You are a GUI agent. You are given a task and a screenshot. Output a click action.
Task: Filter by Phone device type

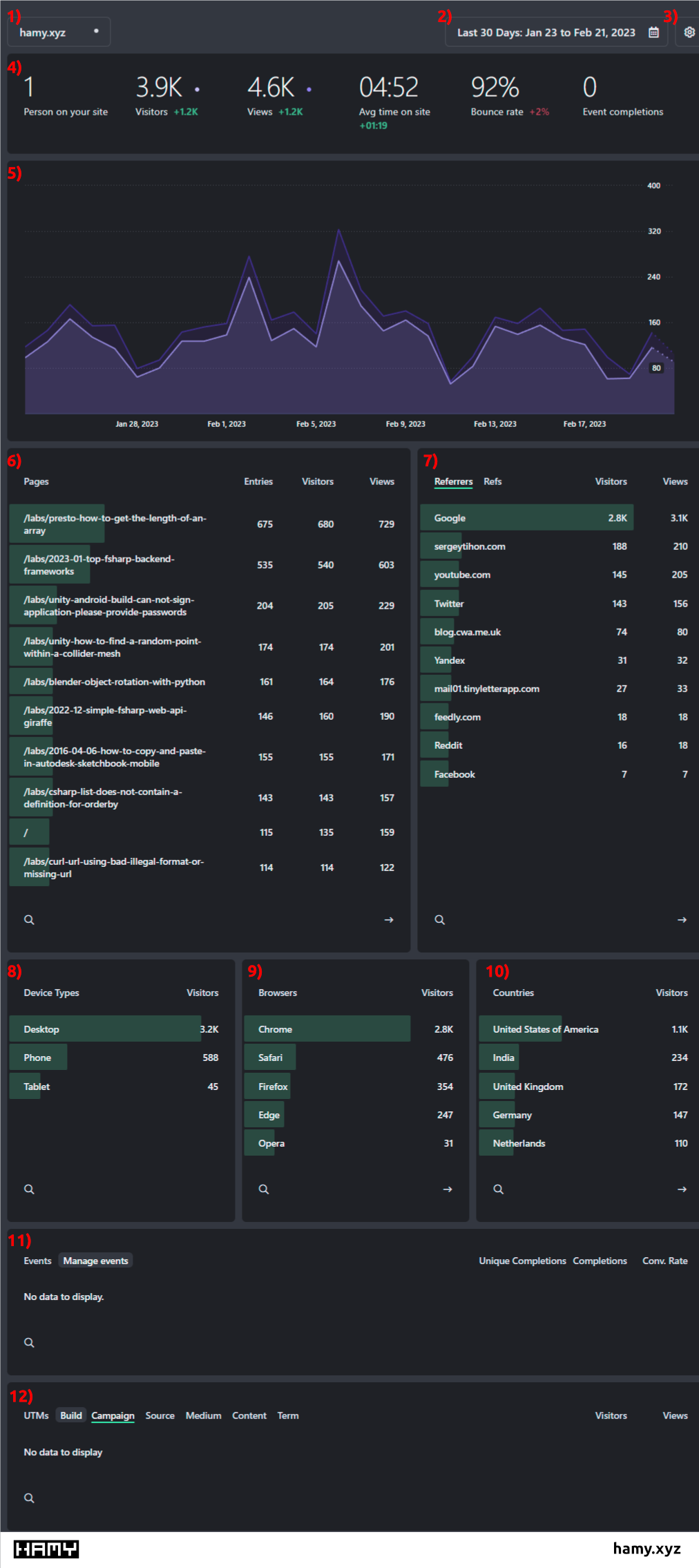pos(121,1058)
